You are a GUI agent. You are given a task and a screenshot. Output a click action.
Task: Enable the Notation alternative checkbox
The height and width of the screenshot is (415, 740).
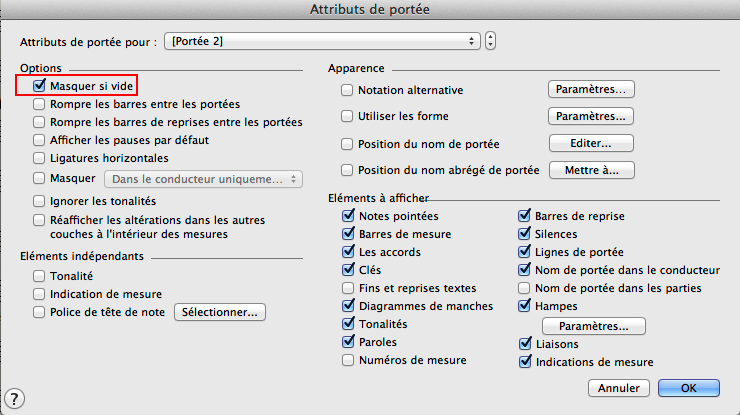[x=348, y=90]
